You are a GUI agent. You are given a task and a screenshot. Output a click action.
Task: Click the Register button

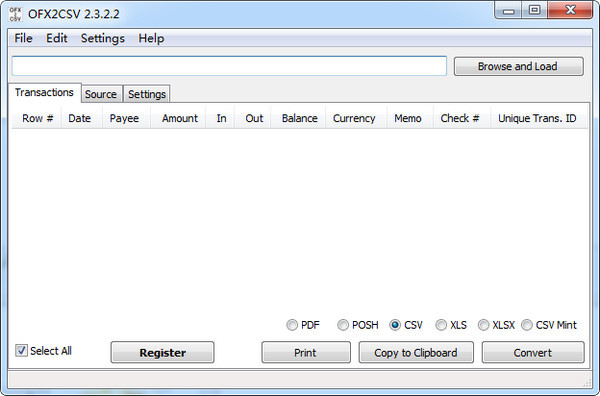pos(163,352)
